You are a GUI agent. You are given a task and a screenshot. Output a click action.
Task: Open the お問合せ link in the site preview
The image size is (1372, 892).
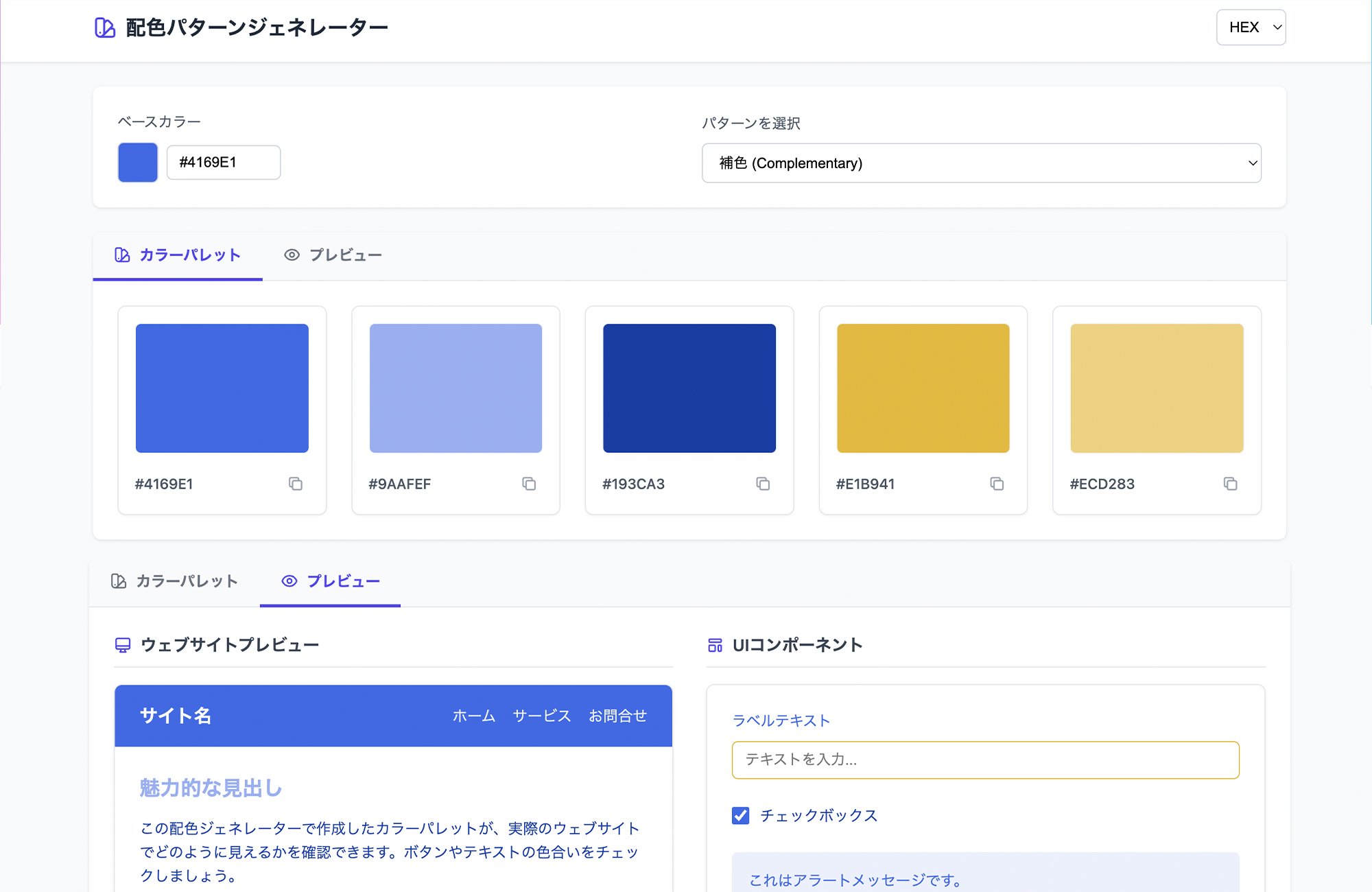[x=618, y=716]
